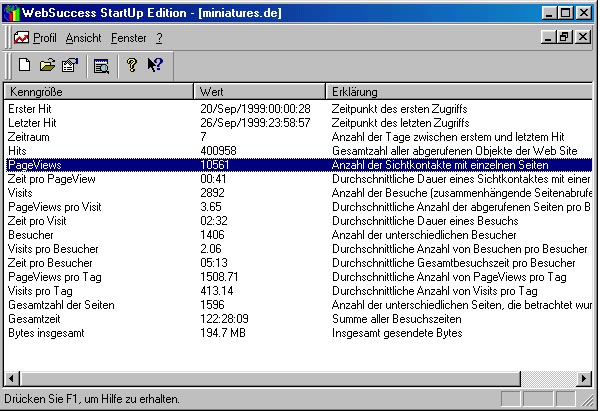
Task: Open the Profil menu
Action: (45, 38)
